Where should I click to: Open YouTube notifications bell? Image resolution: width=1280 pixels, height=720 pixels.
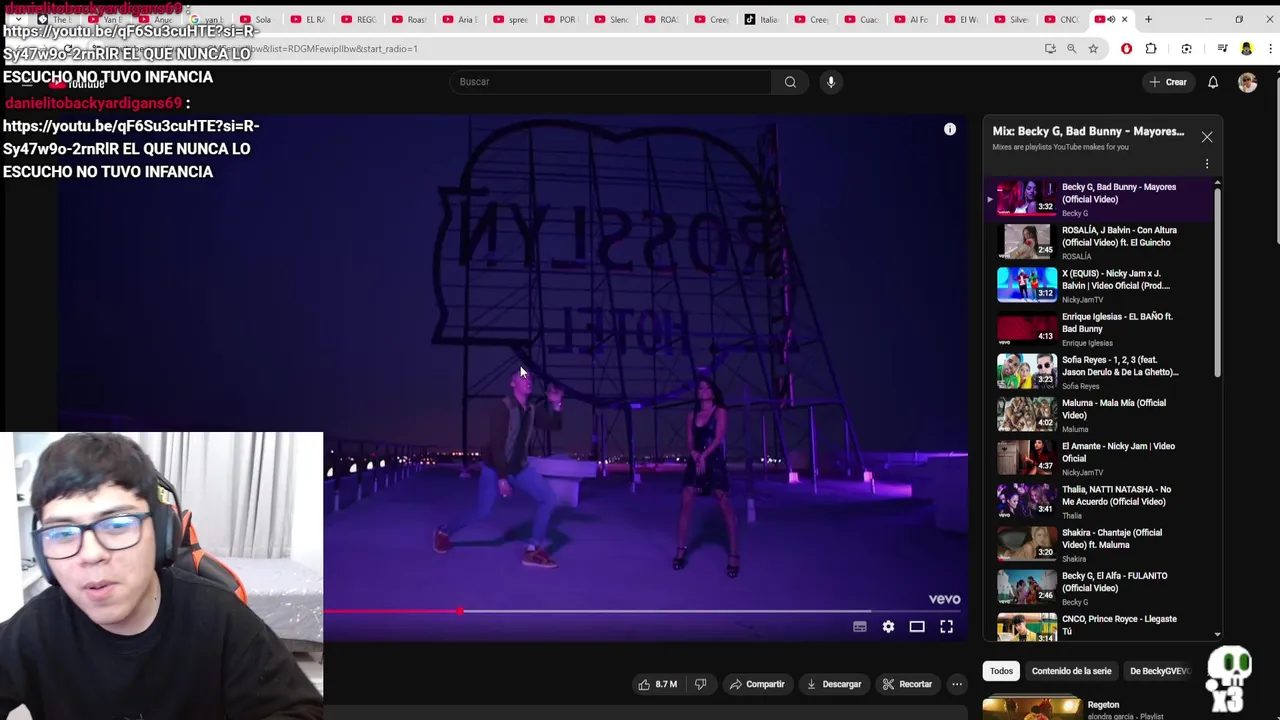pyautogui.click(x=1212, y=83)
